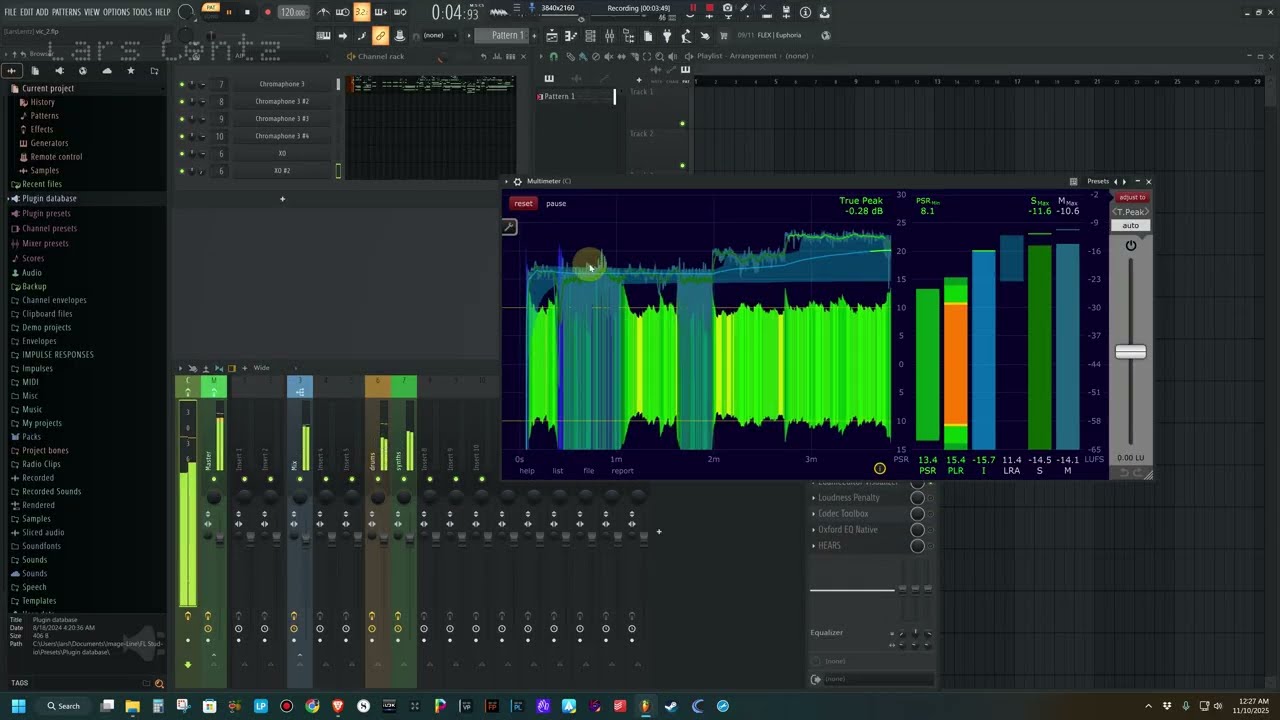Mute Chromaphone 3 #4 channel green light

point(181,135)
